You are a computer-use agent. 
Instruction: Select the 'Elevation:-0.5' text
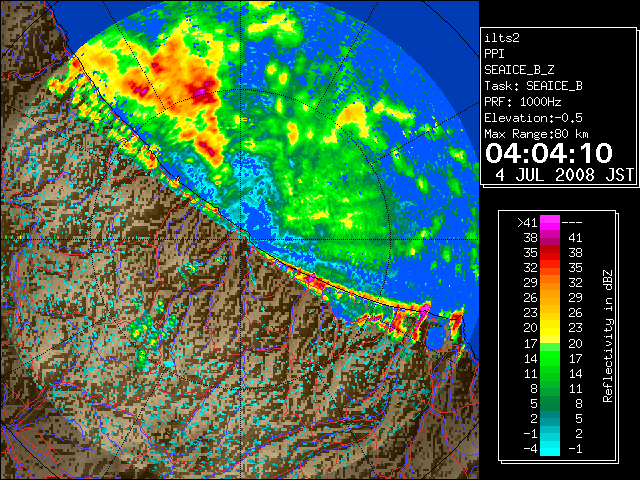pyautogui.click(x=533, y=118)
